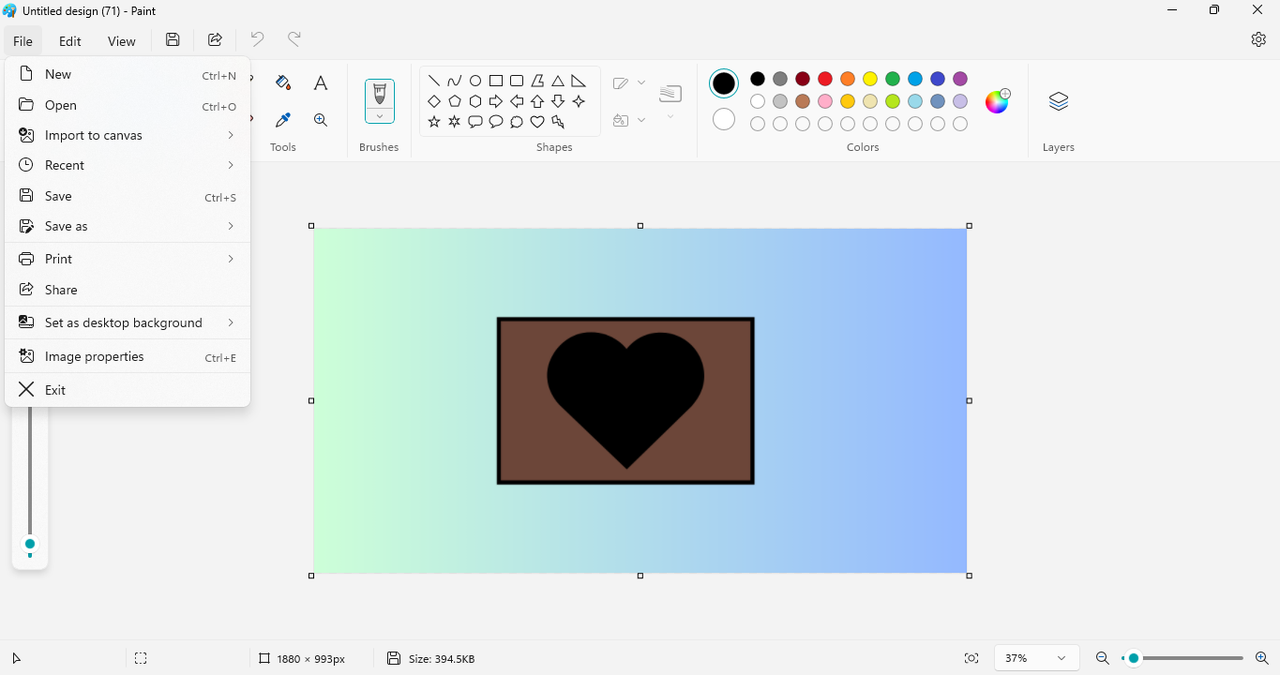Select the Oval callout shape
Screen dimensions: 1280x675
point(496,122)
